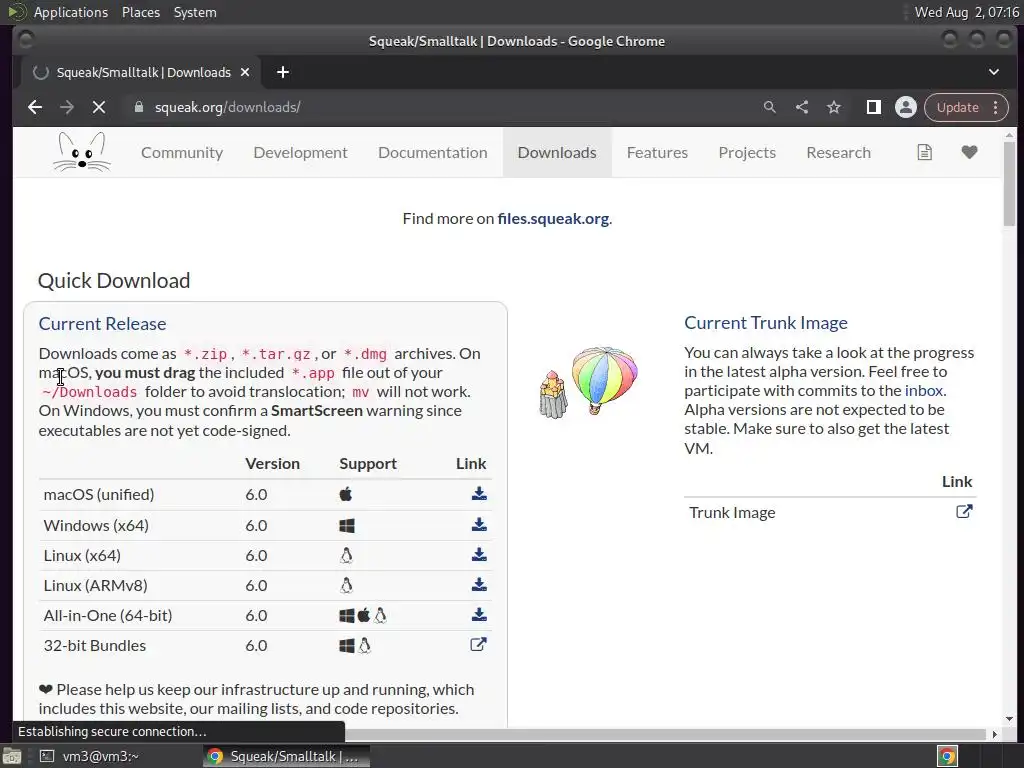This screenshot has width=1024, height=768.
Task: Click the Current Trunk Image heading
Action: 765,323
